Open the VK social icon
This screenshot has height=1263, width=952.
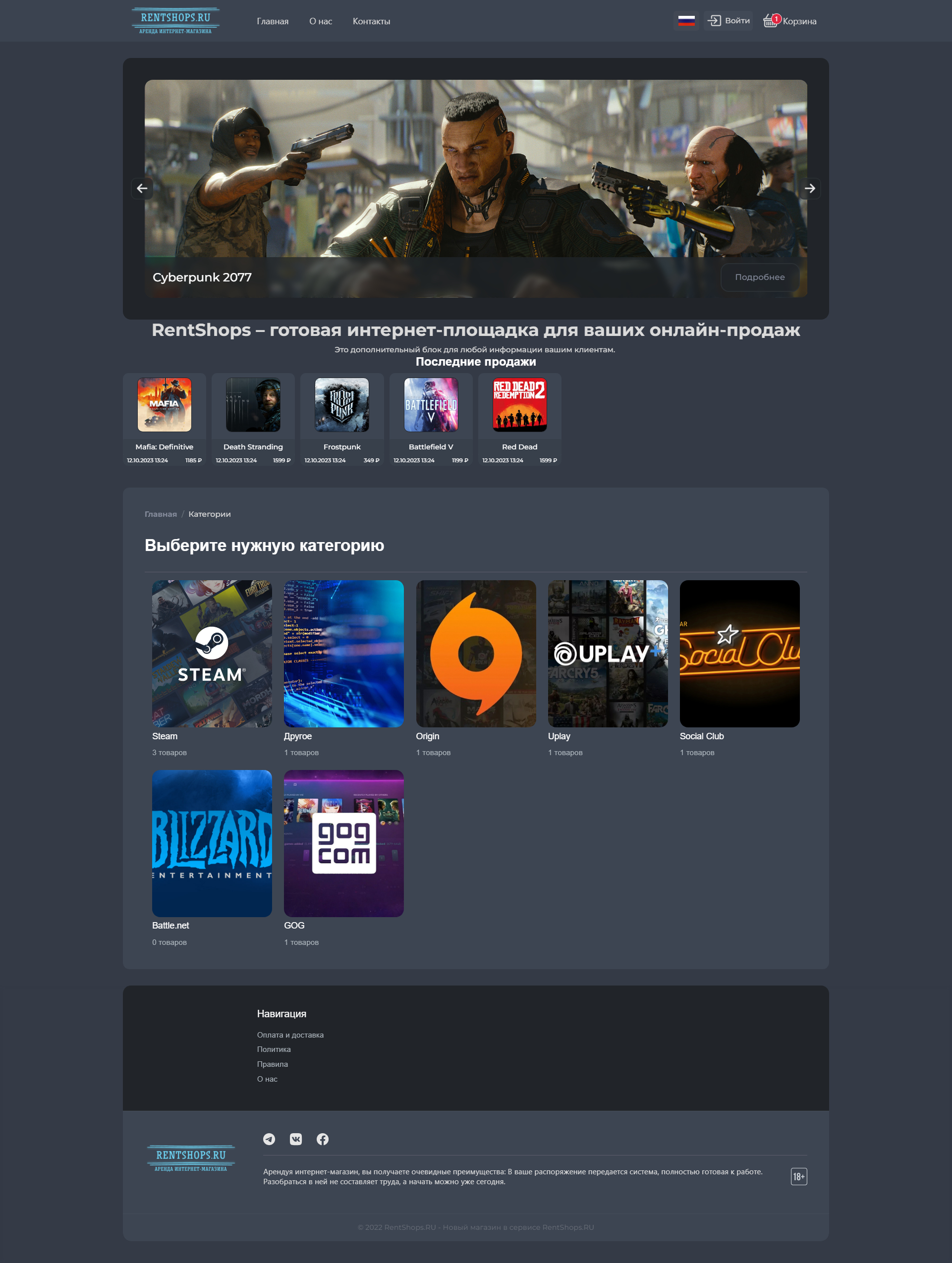(x=296, y=1139)
